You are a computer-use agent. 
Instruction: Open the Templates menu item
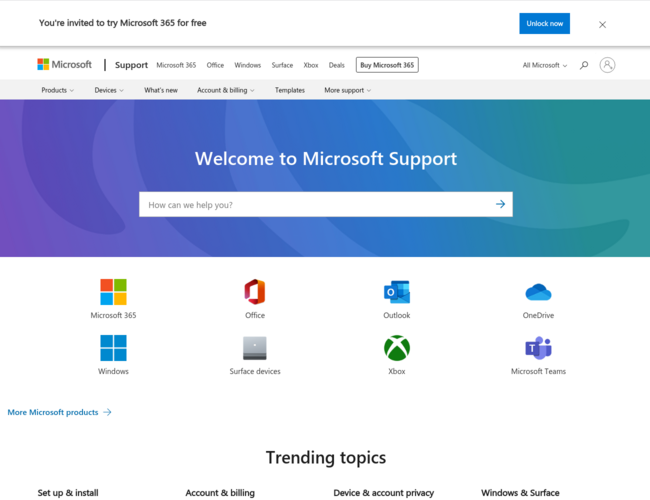[x=290, y=90]
